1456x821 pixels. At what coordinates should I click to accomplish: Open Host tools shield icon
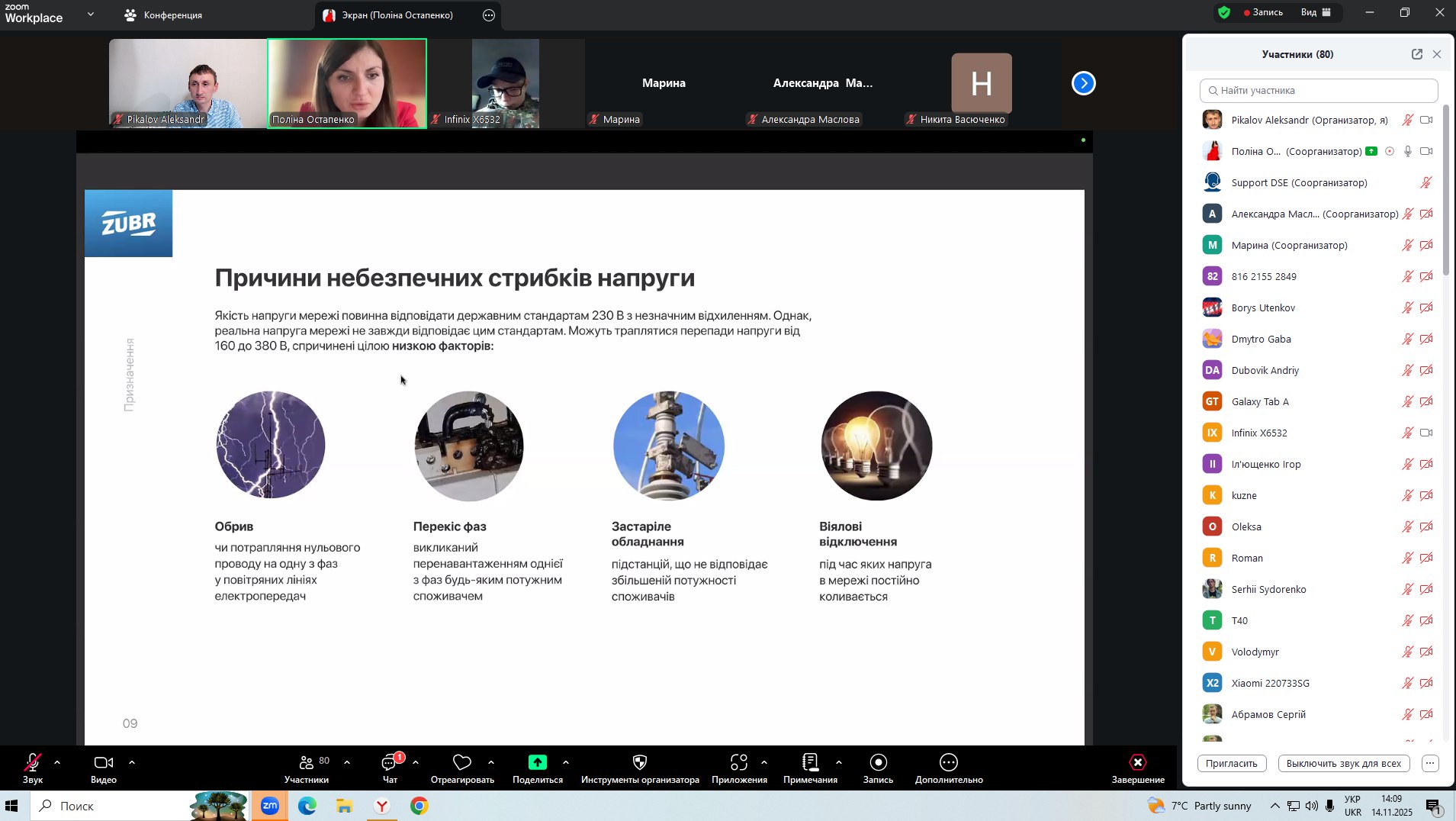[x=640, y=763]
